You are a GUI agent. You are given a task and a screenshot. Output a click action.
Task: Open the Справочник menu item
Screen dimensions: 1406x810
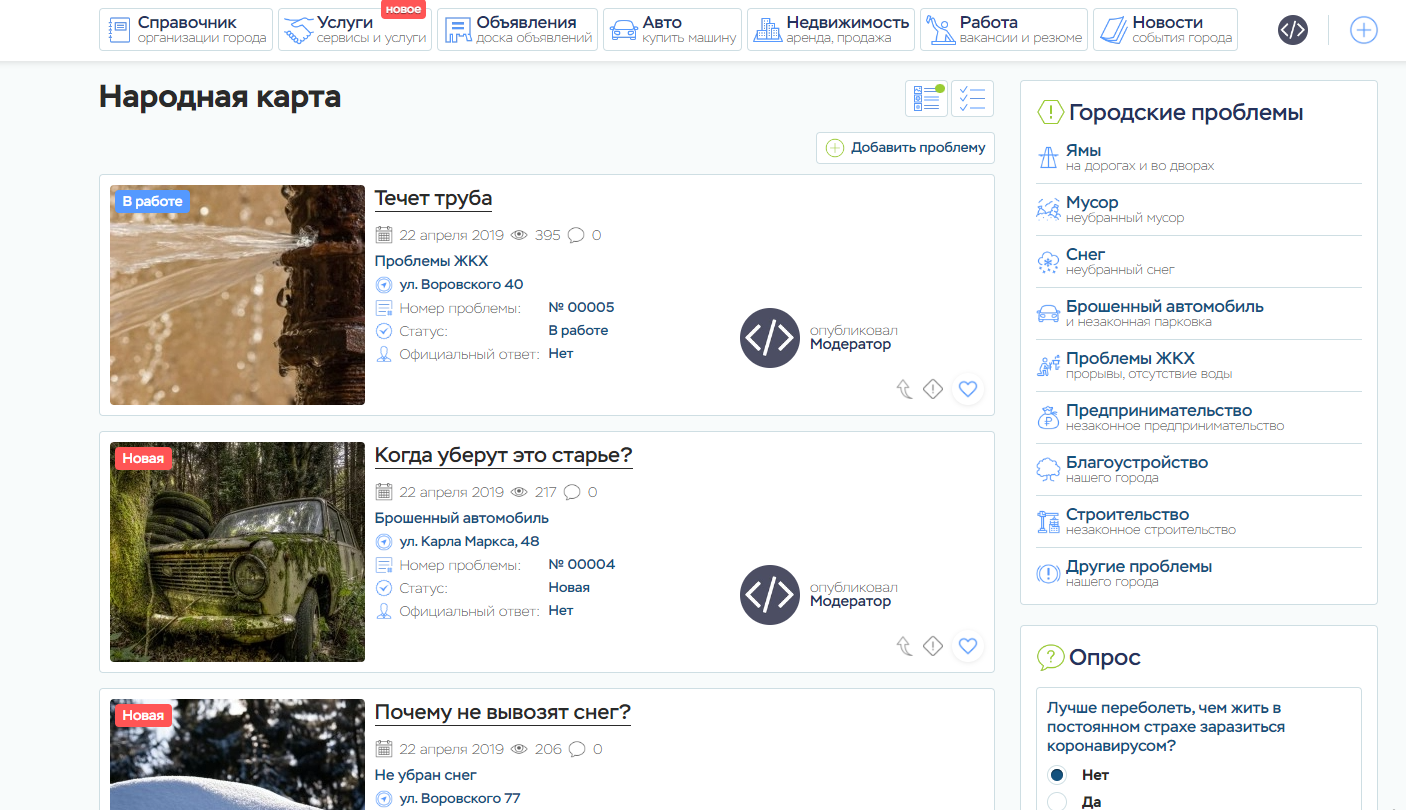point(186,30)
